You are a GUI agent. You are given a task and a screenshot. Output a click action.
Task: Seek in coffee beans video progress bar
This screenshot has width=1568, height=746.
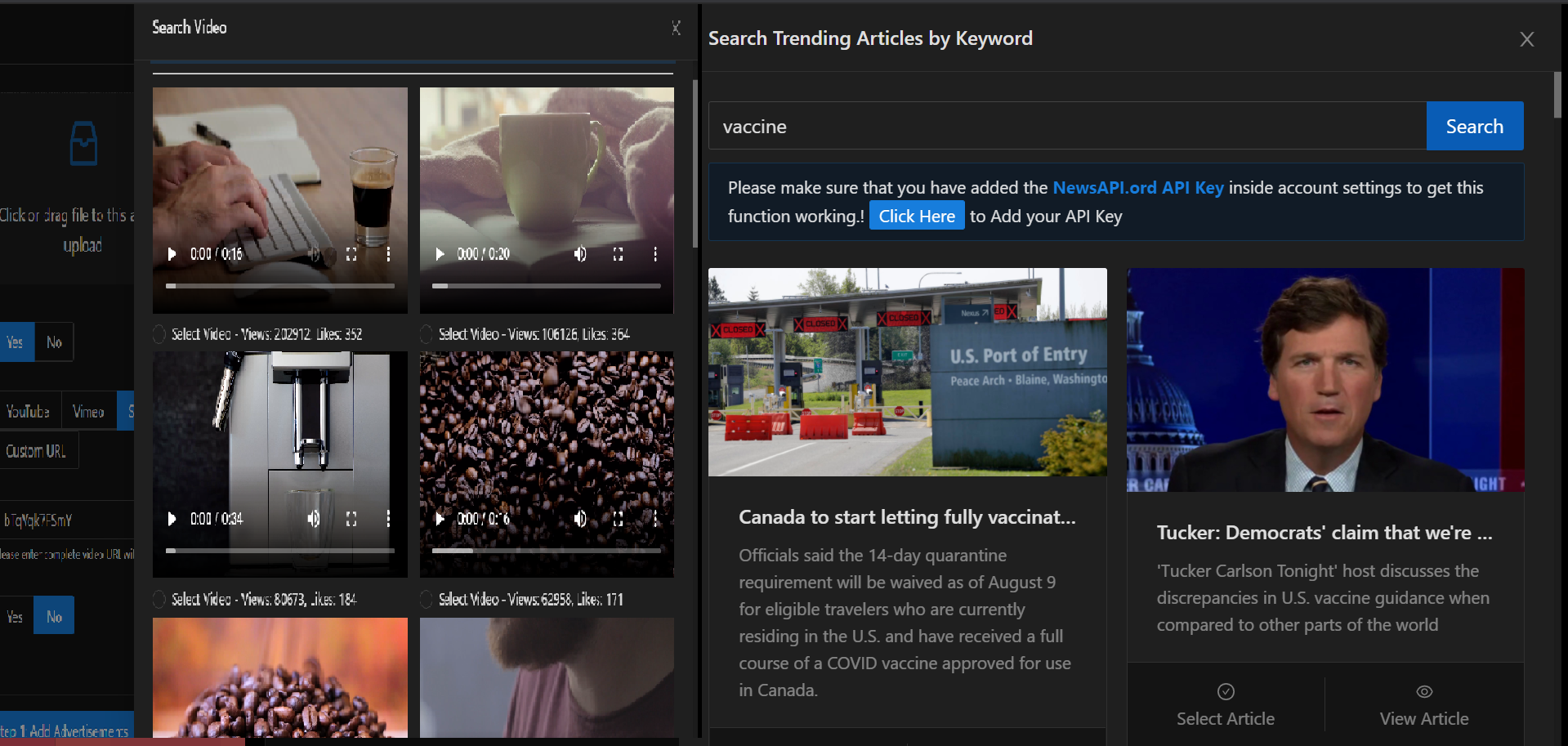547,551
